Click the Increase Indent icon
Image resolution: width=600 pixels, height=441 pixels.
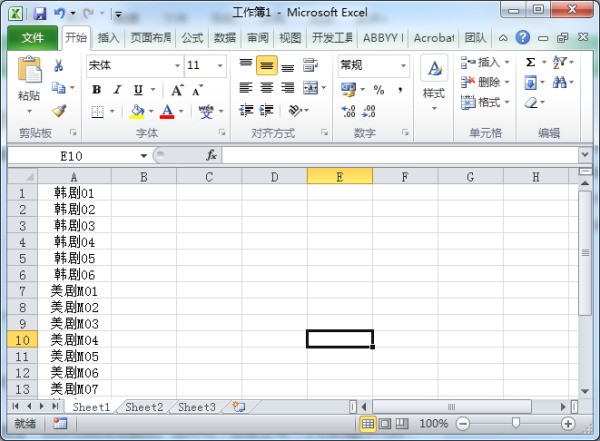coord(266,110)
